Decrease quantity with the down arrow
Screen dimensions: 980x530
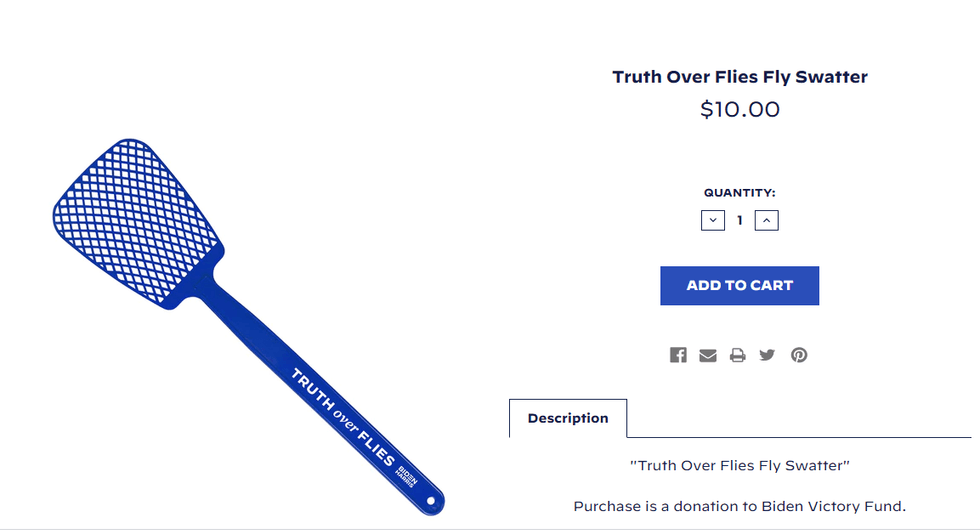click(713, 220)
